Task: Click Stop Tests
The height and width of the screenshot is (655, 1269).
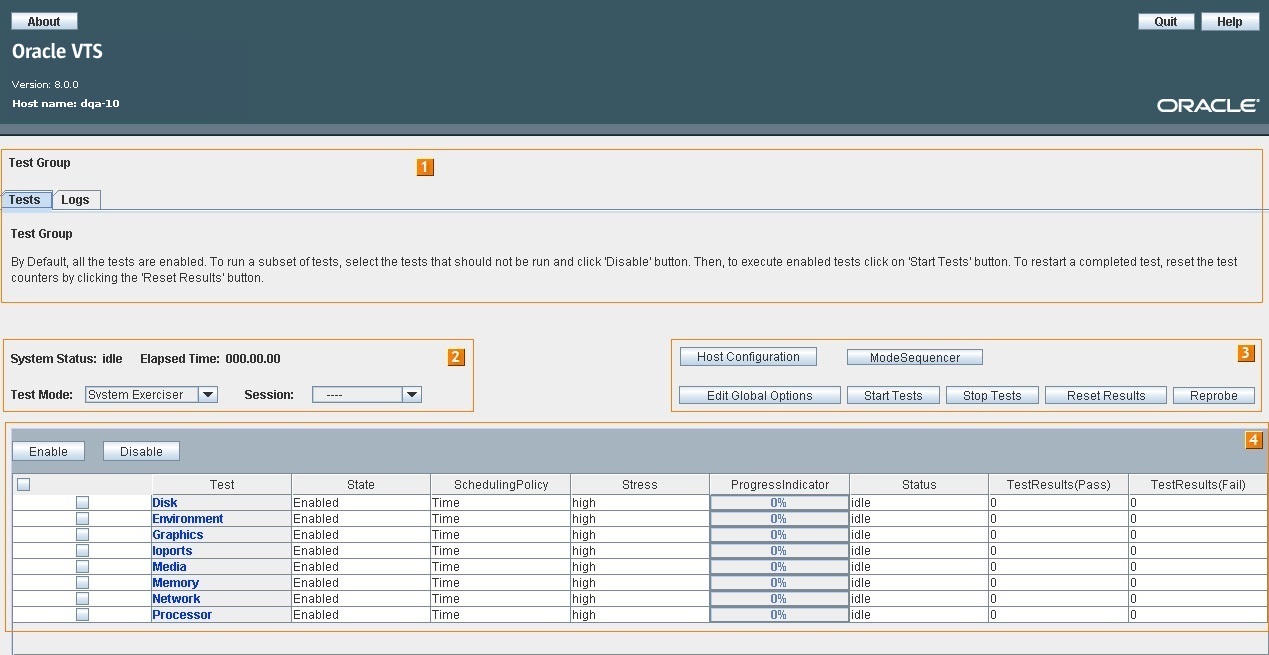Action: (992, 395)
